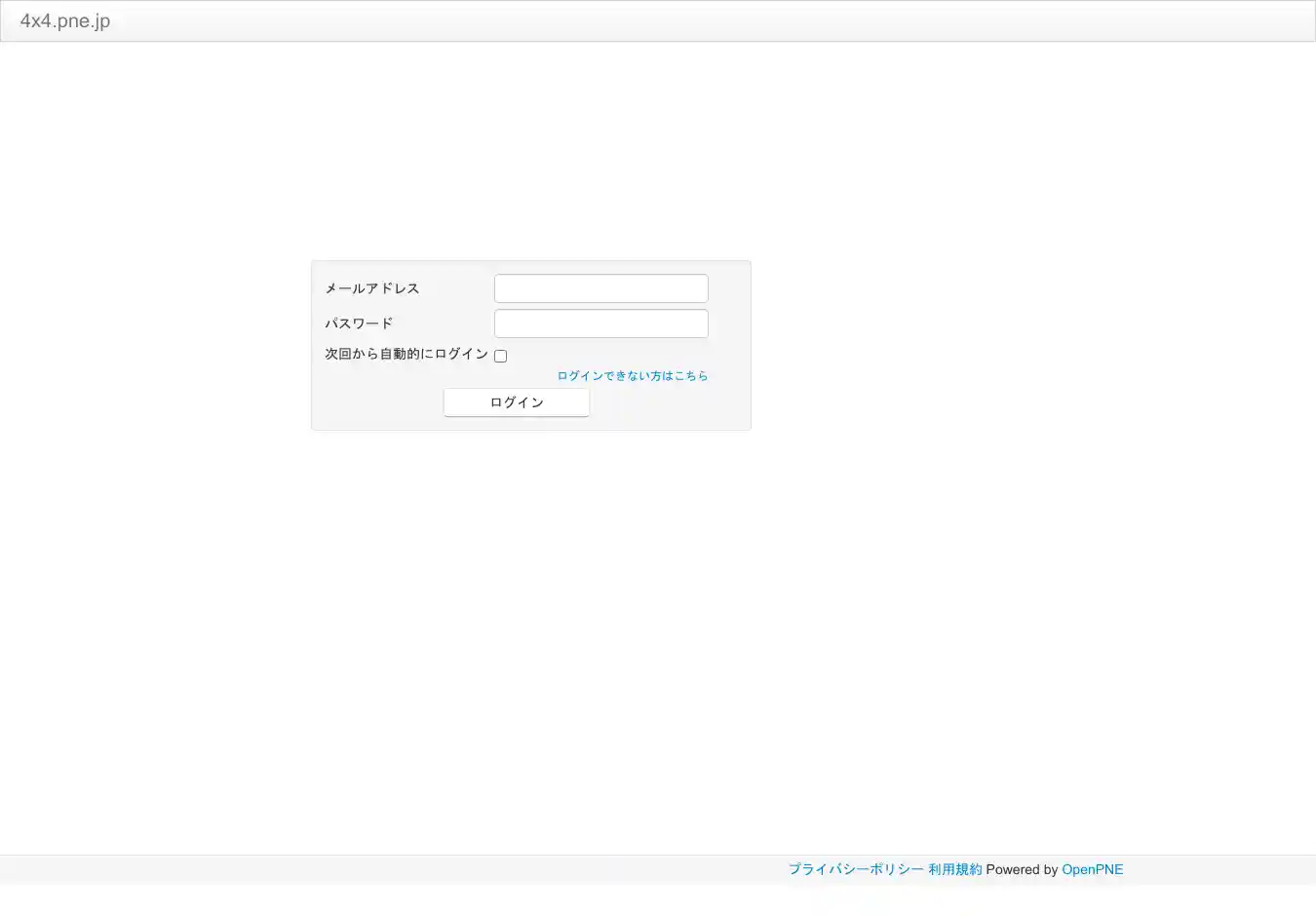
Task: Tick the auto-login checkbox
Action: [500, 356]
